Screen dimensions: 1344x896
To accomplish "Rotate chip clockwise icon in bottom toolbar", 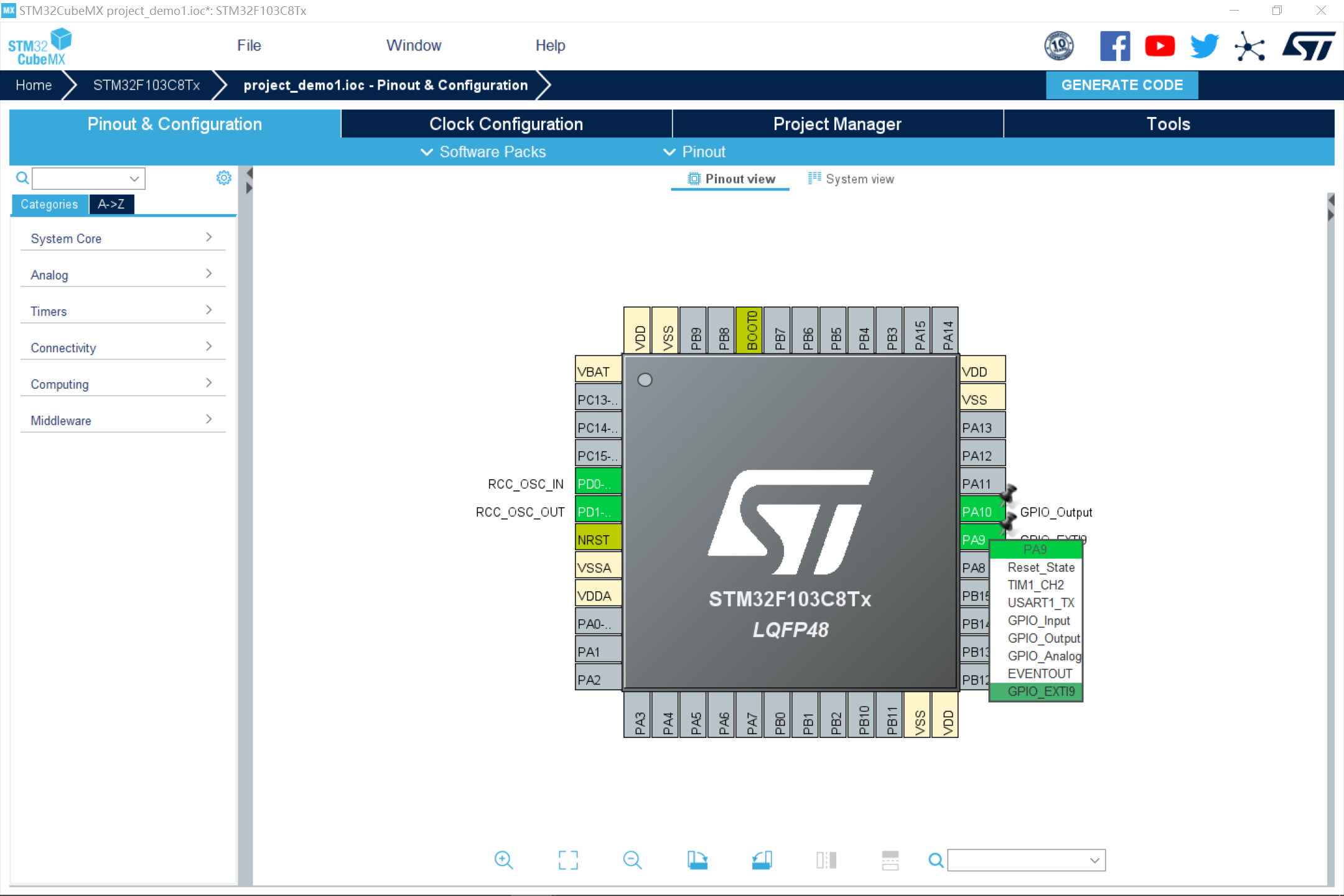I will (698, 860).
